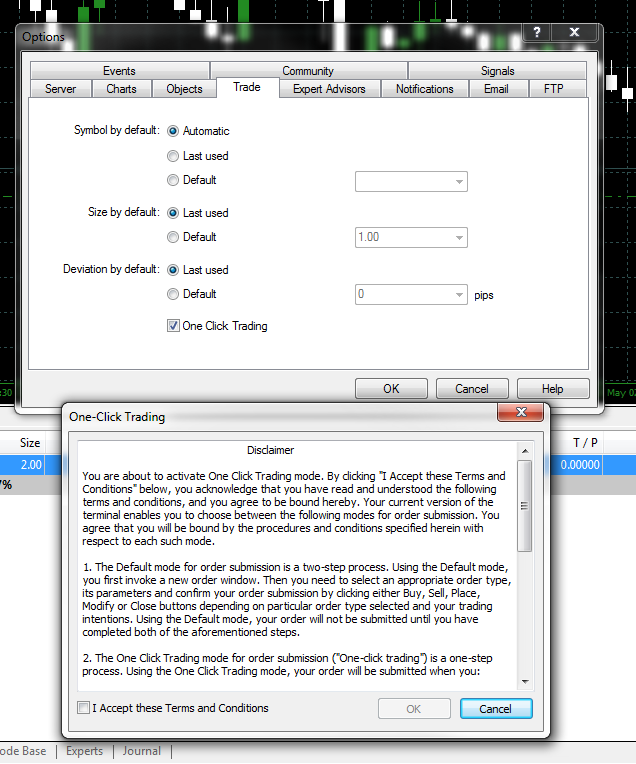Switch to the Signals tab
Screen dimensions: 636x764
pyautogui.click(x=497, y=71)
